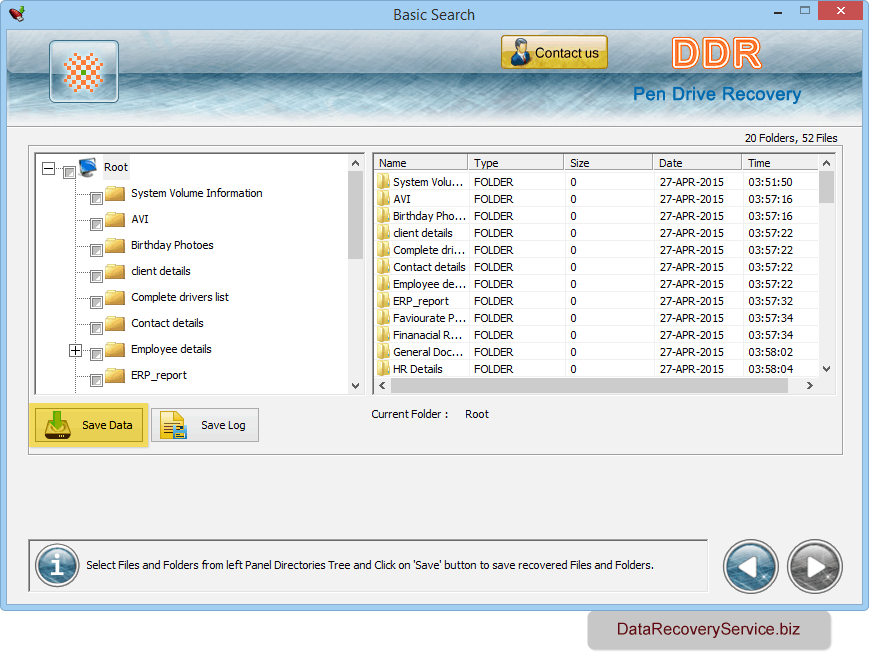Click the orange checkered logo icon

coord(84,72)
